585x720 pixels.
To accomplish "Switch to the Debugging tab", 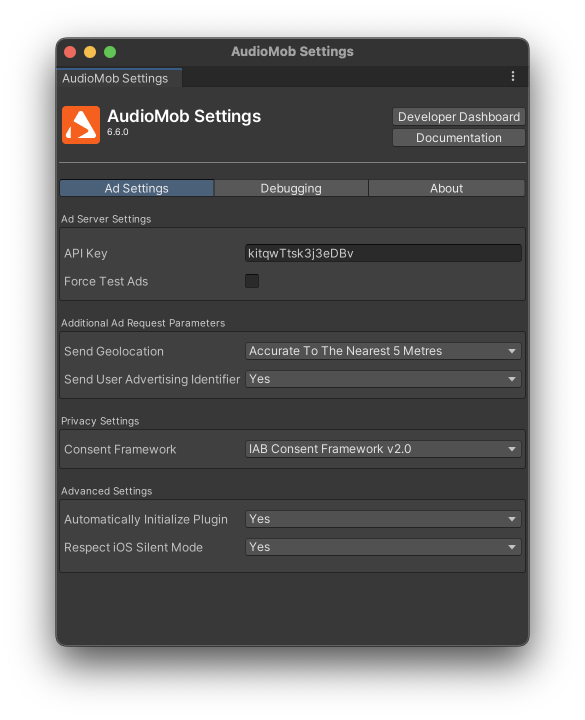I will click(x=291, y=188).
